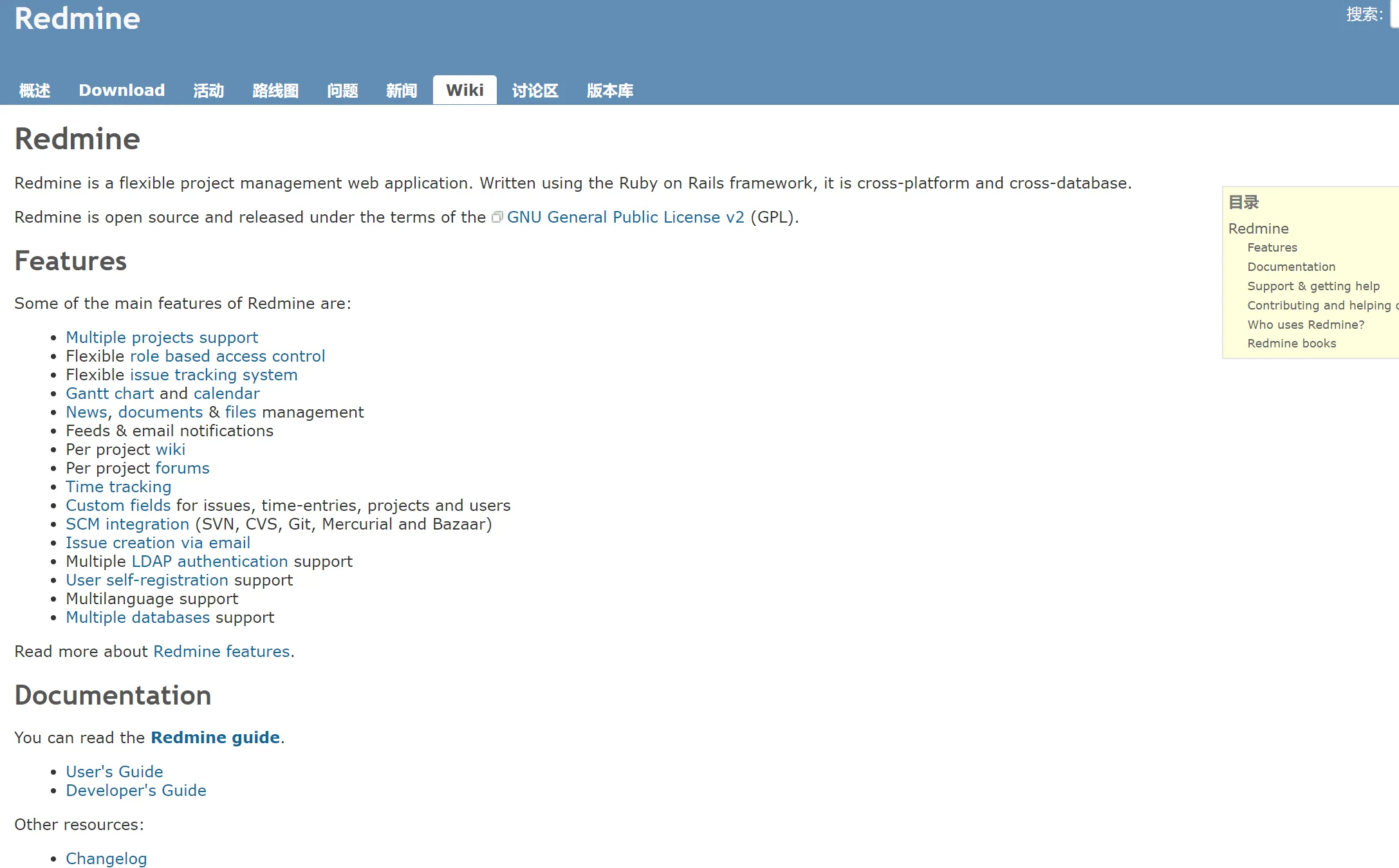Open the 讨论区 tab
This screenshot has height=868, width=1399.
(x=535, y=90)
